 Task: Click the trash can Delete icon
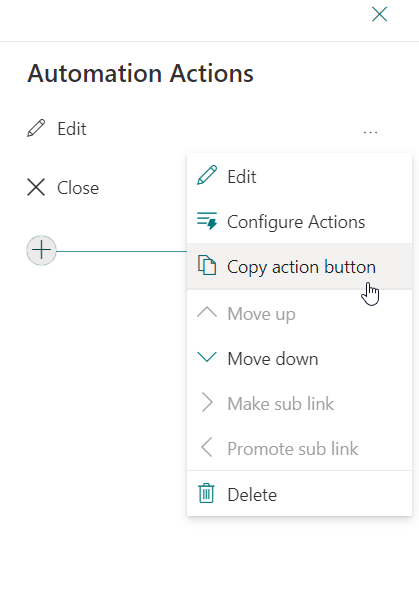(206, 493)
